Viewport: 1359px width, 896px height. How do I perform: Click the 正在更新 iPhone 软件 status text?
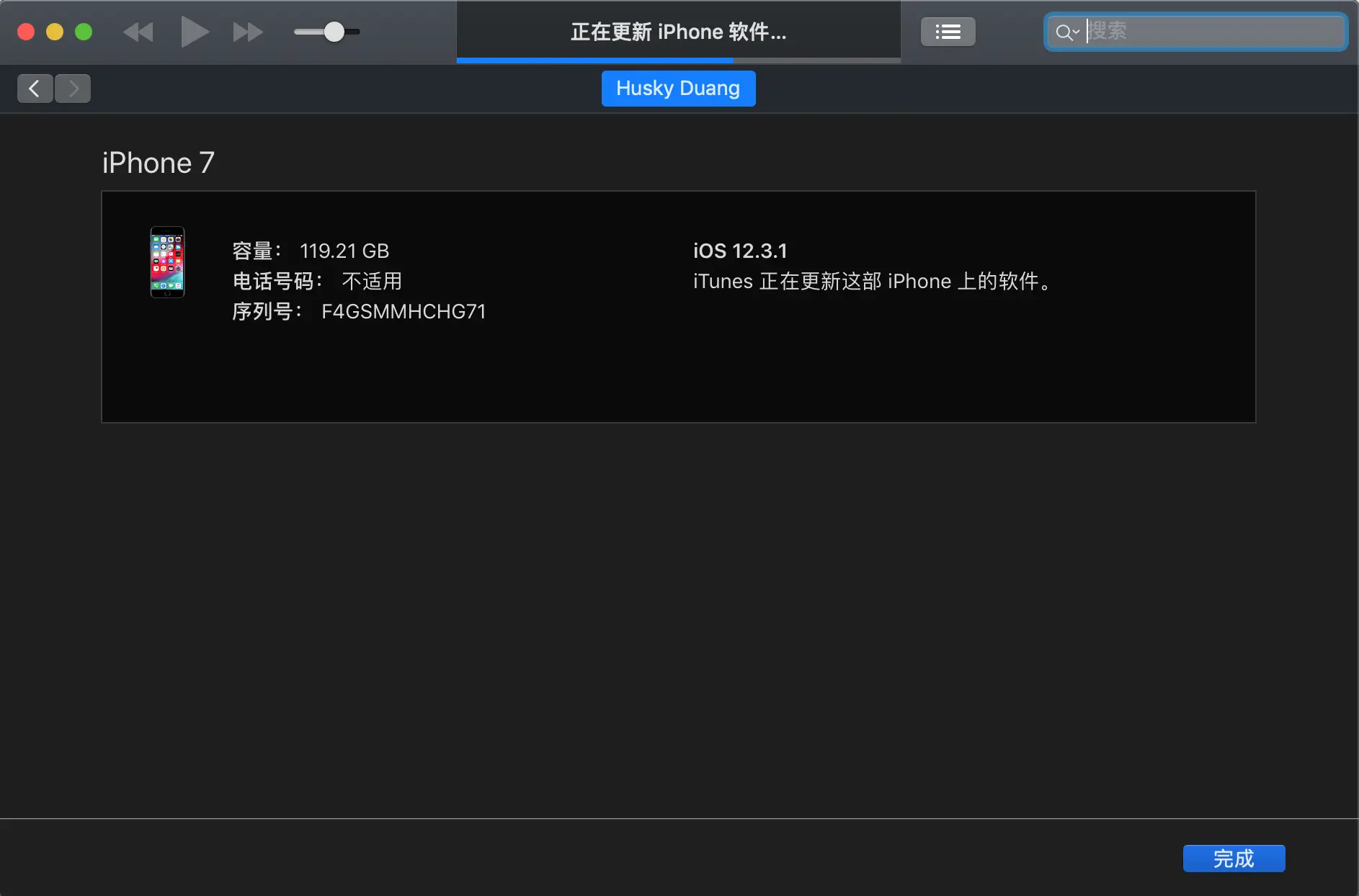point(678,32)
